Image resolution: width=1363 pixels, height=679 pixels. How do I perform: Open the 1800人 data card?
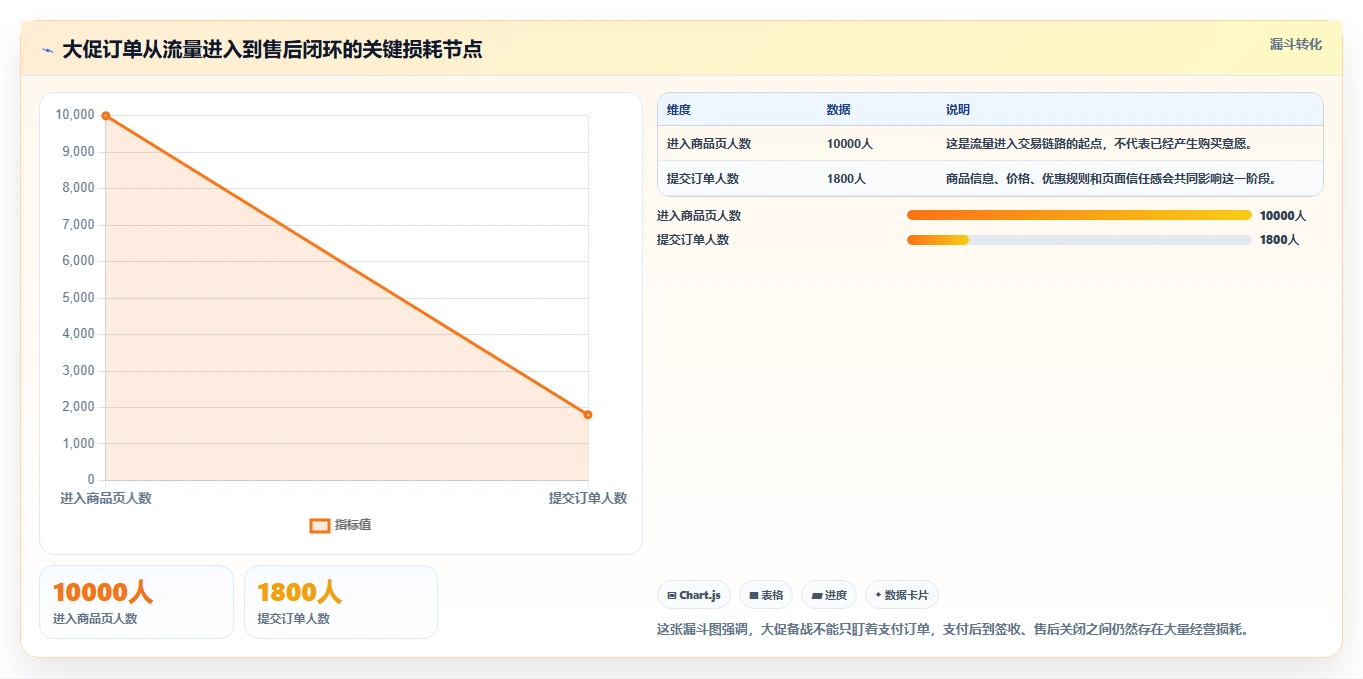[341, 602]
